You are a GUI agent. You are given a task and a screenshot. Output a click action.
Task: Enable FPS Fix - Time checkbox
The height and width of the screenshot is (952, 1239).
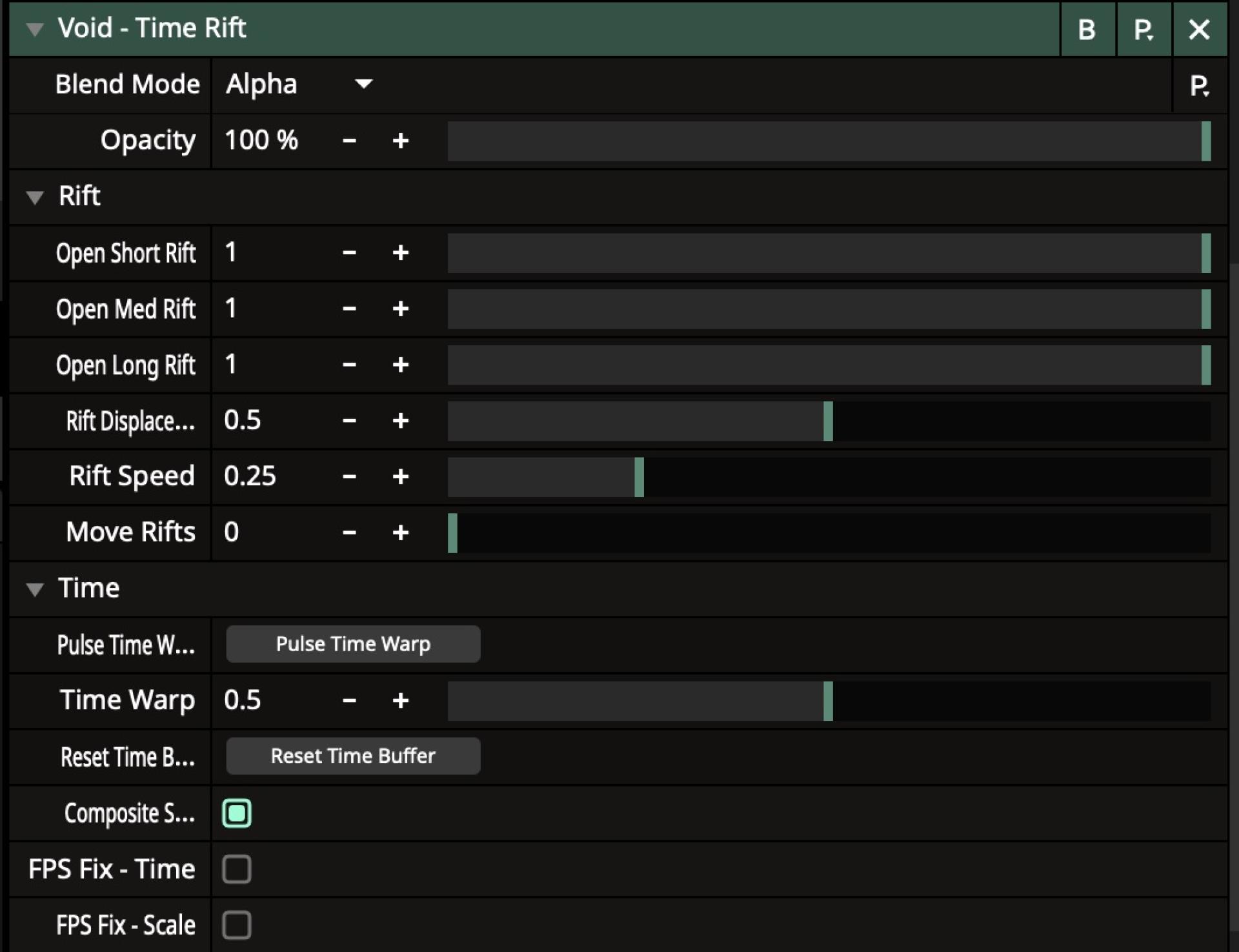tap(237, 869)
